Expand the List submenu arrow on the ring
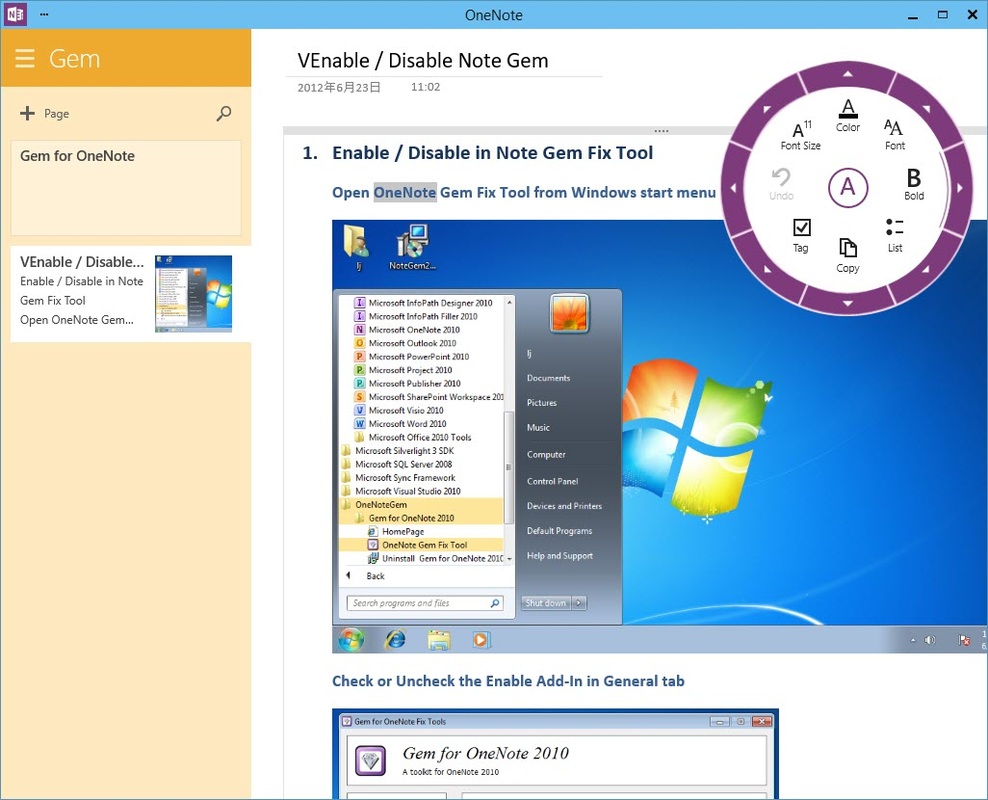 [927, 269]
